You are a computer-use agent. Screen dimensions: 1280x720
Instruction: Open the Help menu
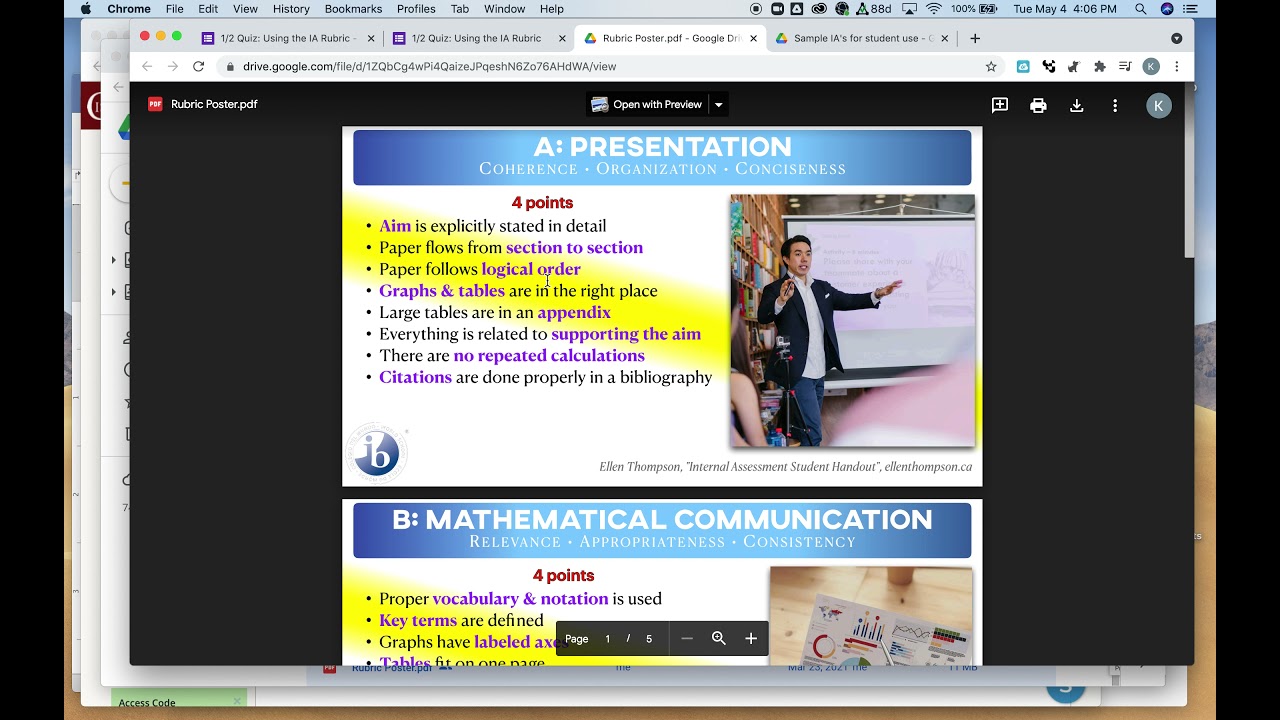tap(552, 9)
